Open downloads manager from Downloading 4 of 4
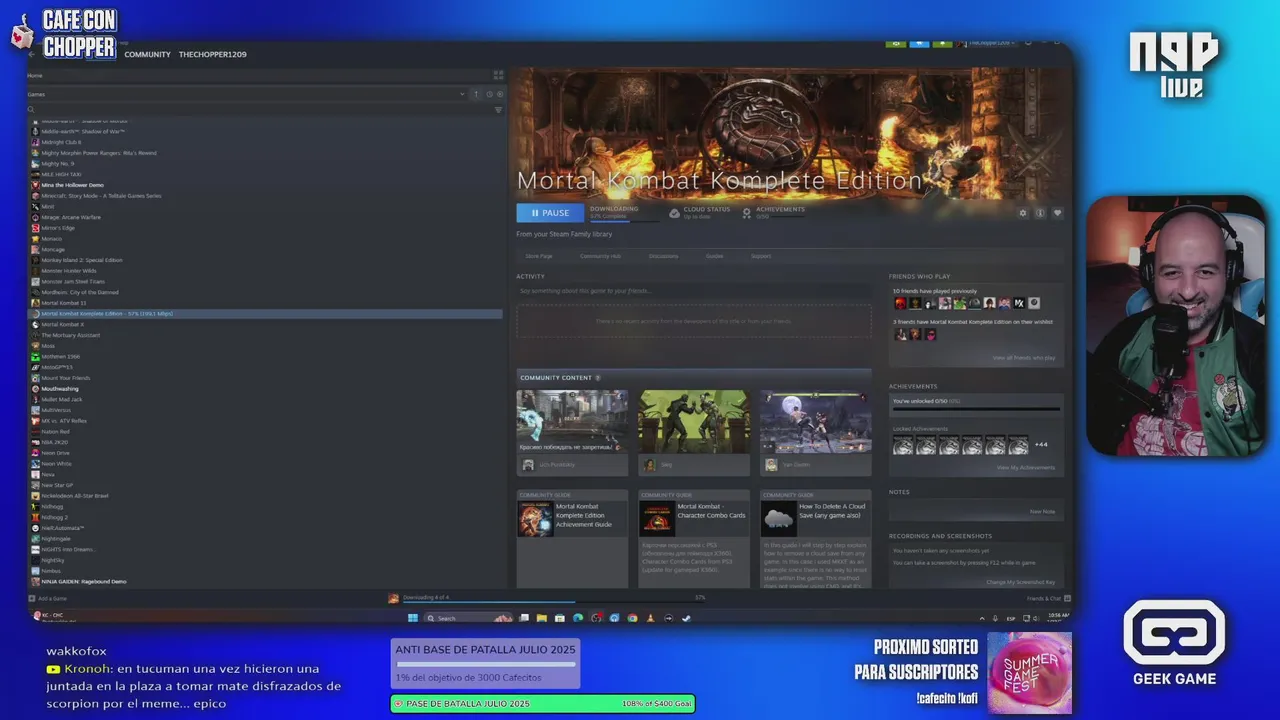This screenshot has height=720, width=1280. coord(425,597)
